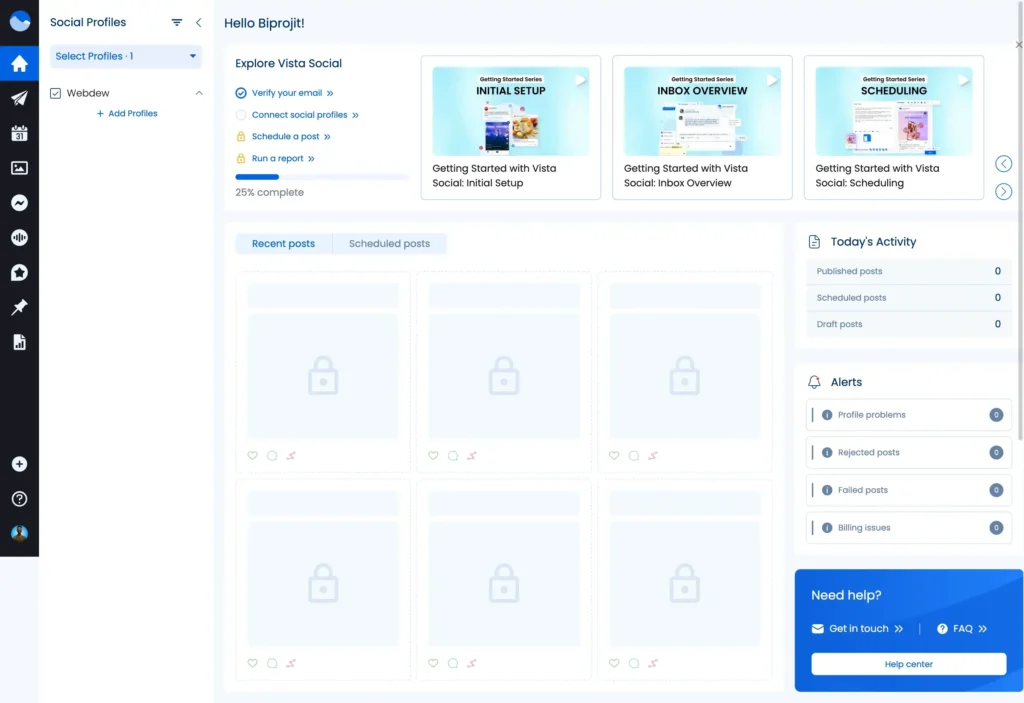1024x703 pixels.
Task: Check the Connect social profiles task circle
Action: pos(240,114)
